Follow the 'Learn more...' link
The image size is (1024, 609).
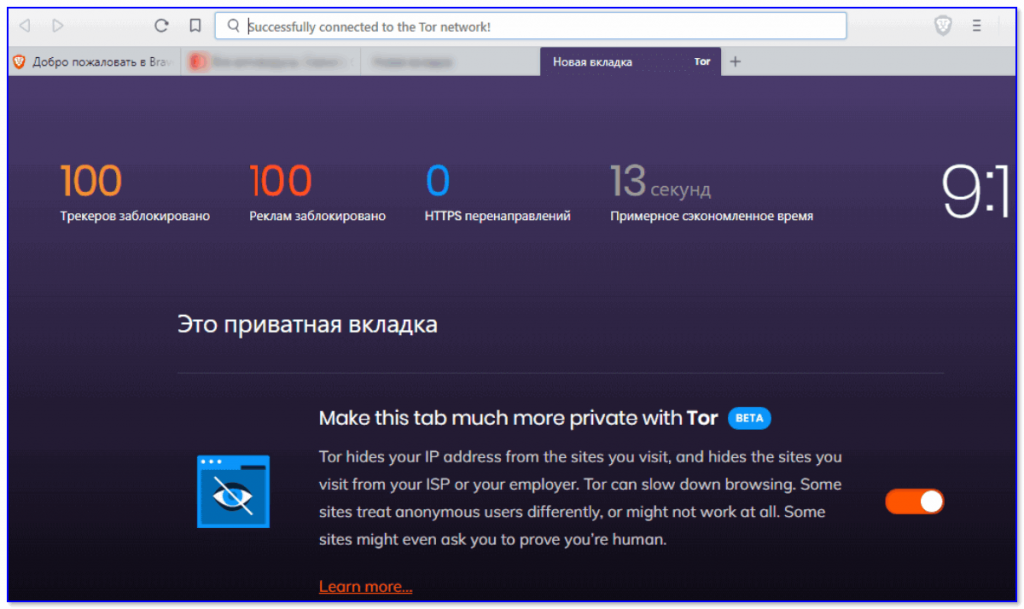point(365,587)
